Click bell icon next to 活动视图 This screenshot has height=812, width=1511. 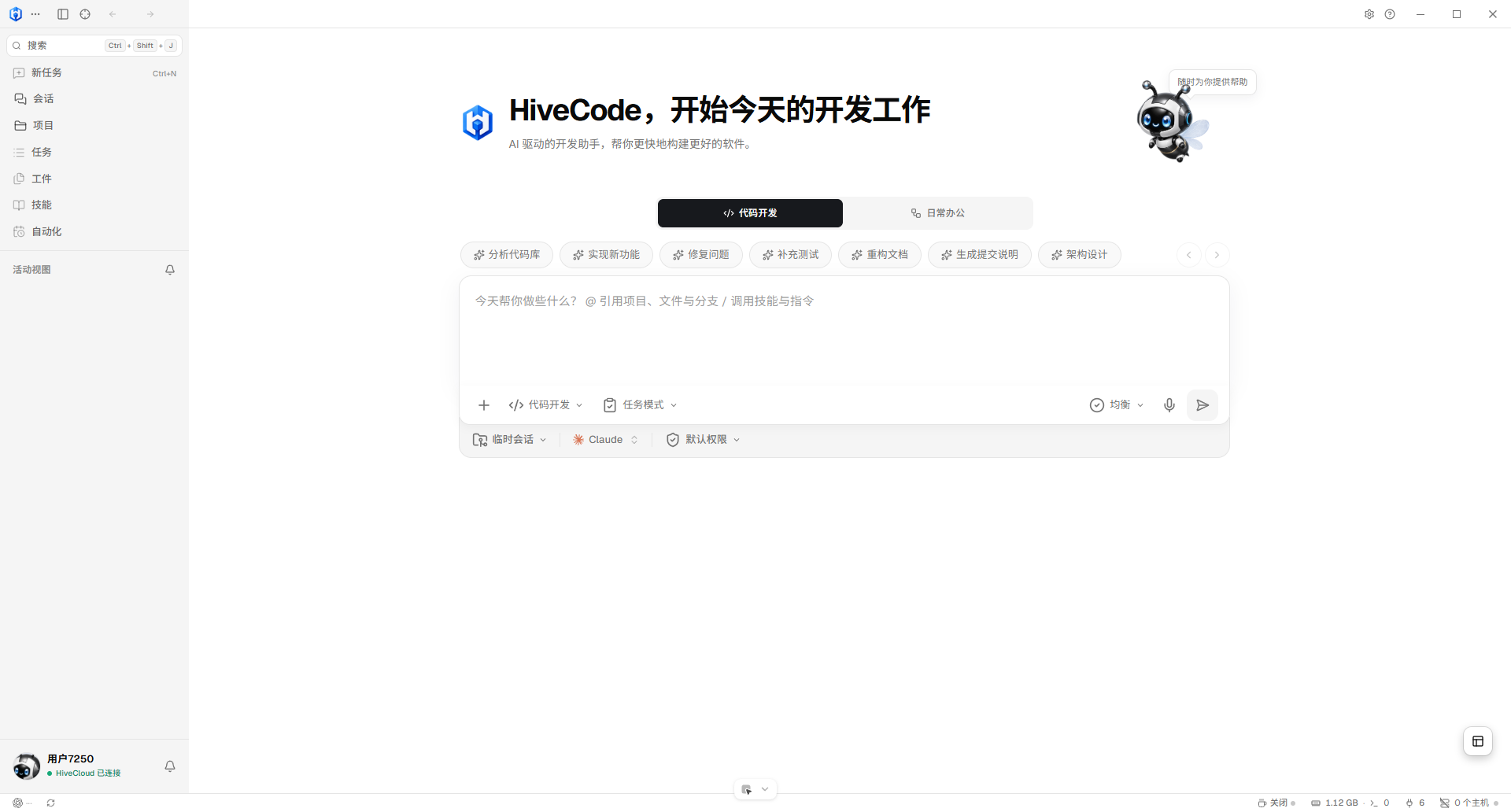tap(170, 270)
